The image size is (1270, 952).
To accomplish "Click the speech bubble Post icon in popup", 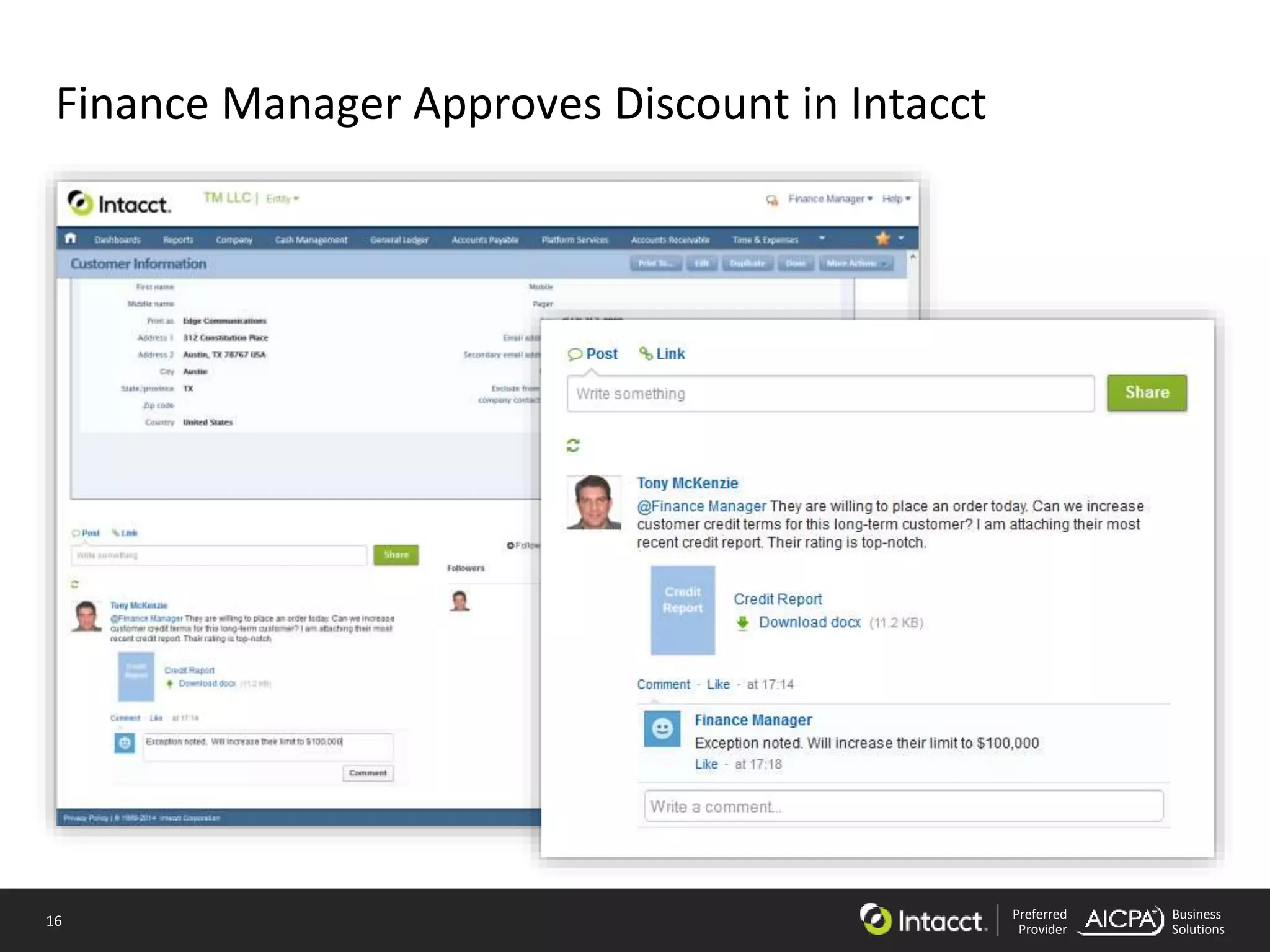I will point(575,355).
